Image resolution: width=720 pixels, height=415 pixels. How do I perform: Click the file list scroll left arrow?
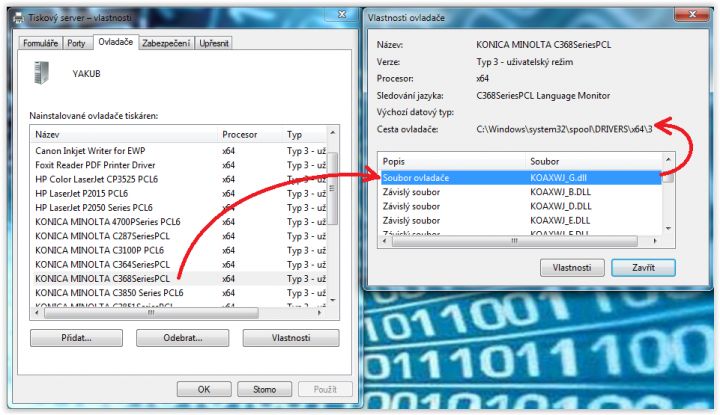click(385, 241)
